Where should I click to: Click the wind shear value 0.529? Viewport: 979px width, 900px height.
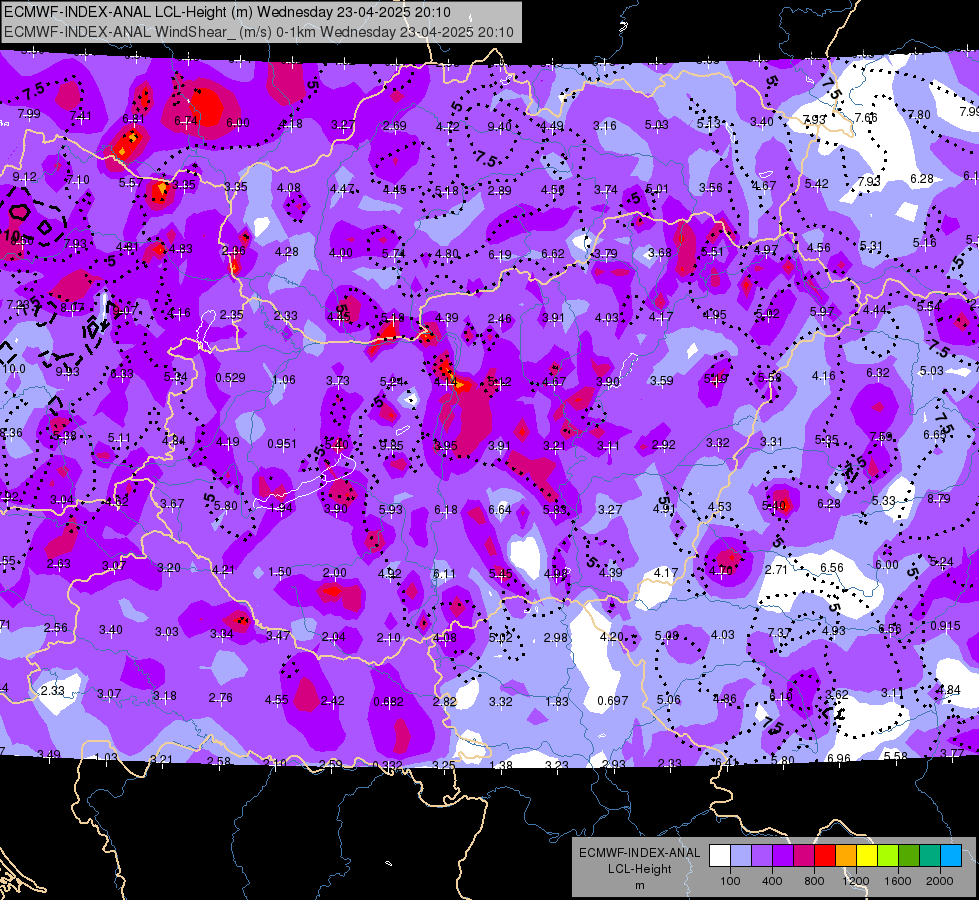pos(230,378)
